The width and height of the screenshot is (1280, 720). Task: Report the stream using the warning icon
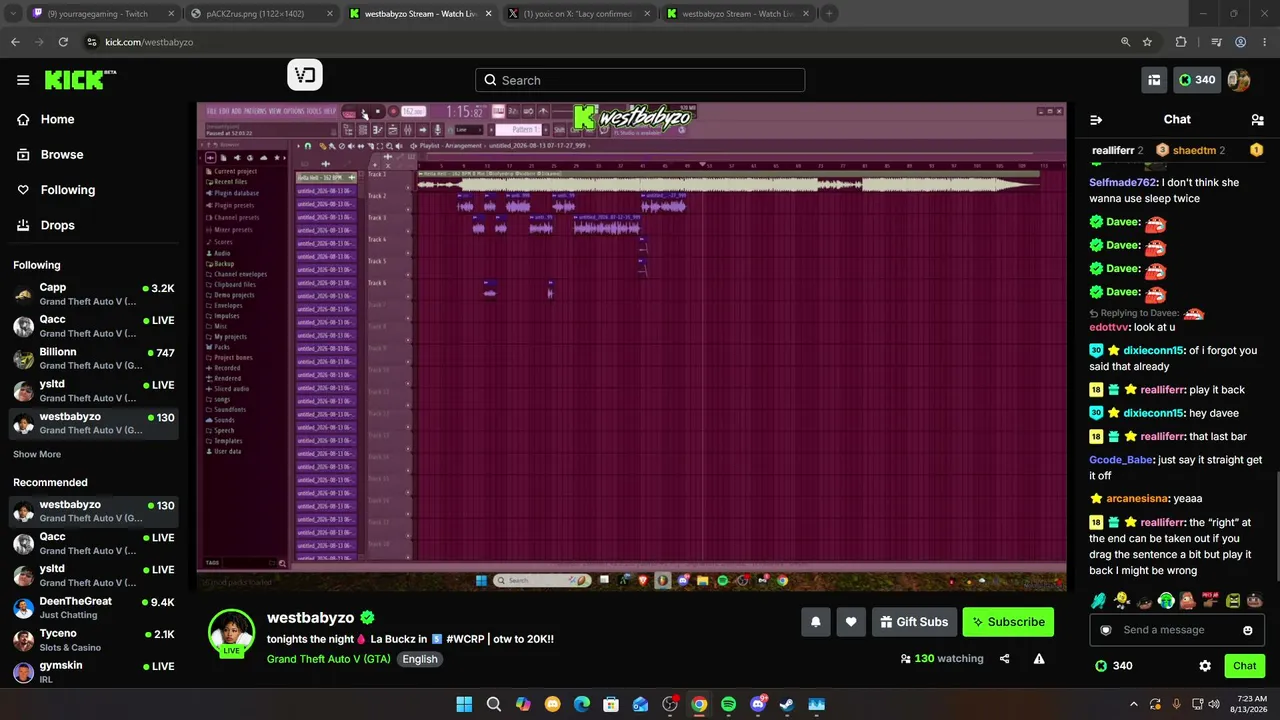pos(1039,659)
